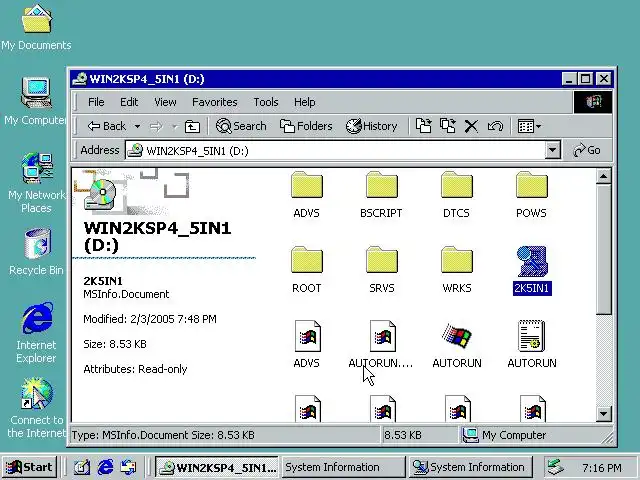Screen dimensions: 640x480
Task: Select the AUTORUN.... file with document icon
Action: click(x=382, y=336)
